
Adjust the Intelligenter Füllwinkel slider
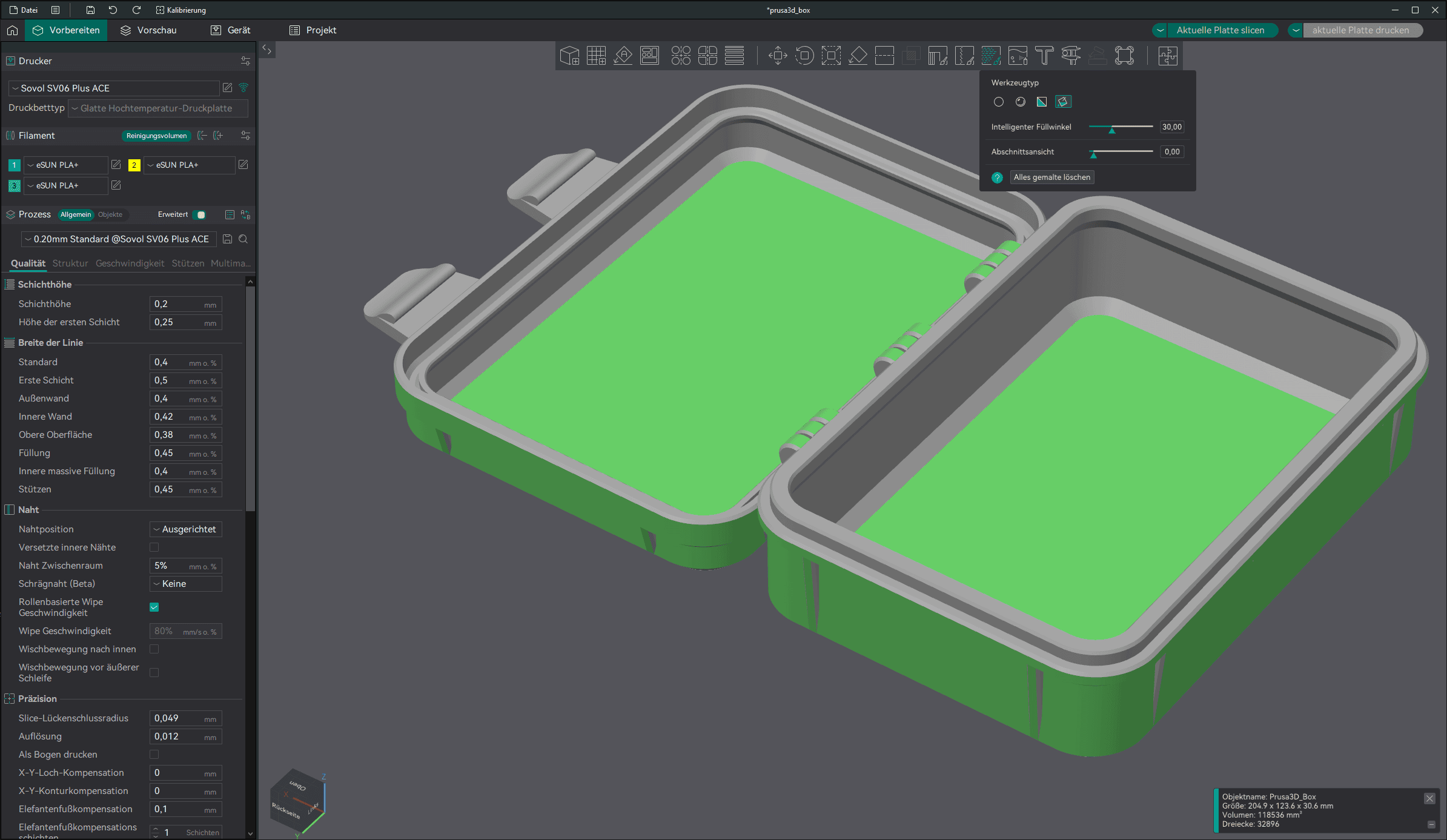(1111, 127)
